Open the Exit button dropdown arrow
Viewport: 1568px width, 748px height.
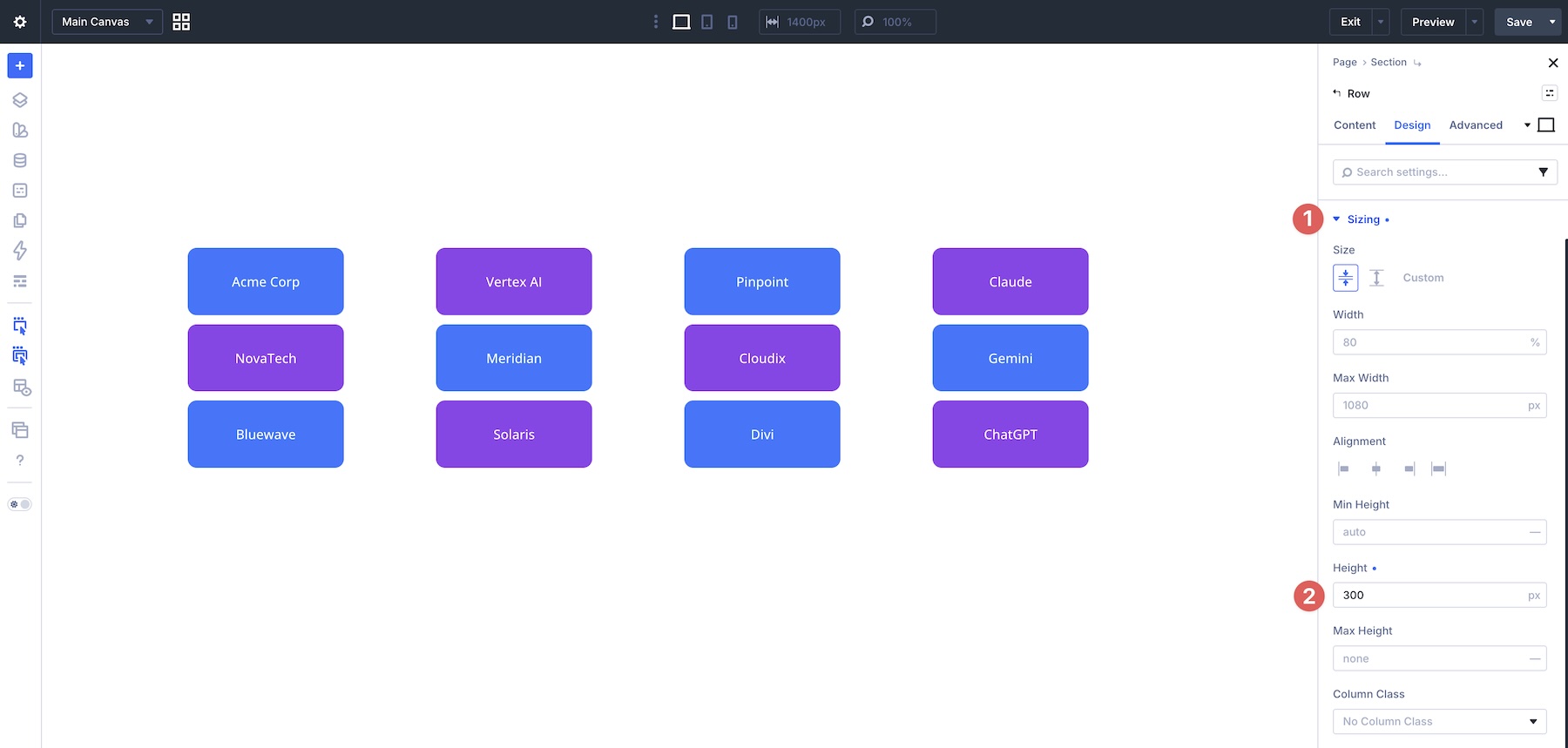point(1381,22)
